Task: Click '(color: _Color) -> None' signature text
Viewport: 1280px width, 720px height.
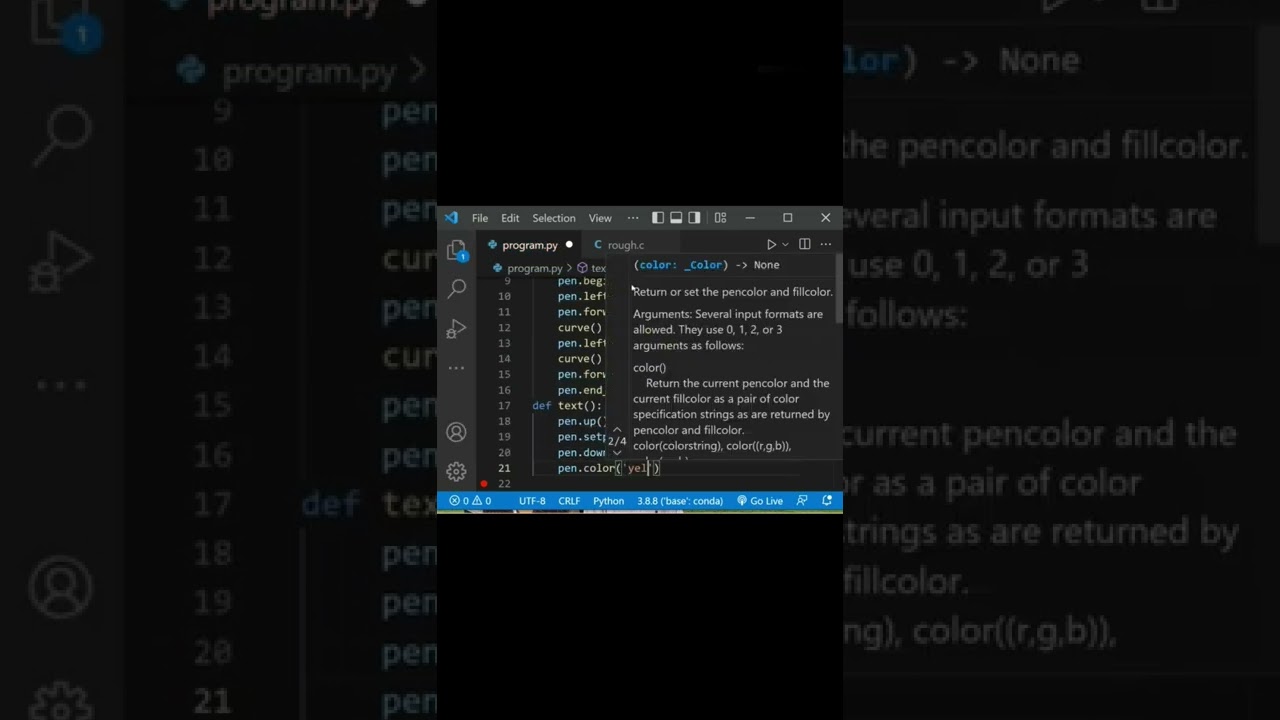Action: click(706, 265)
